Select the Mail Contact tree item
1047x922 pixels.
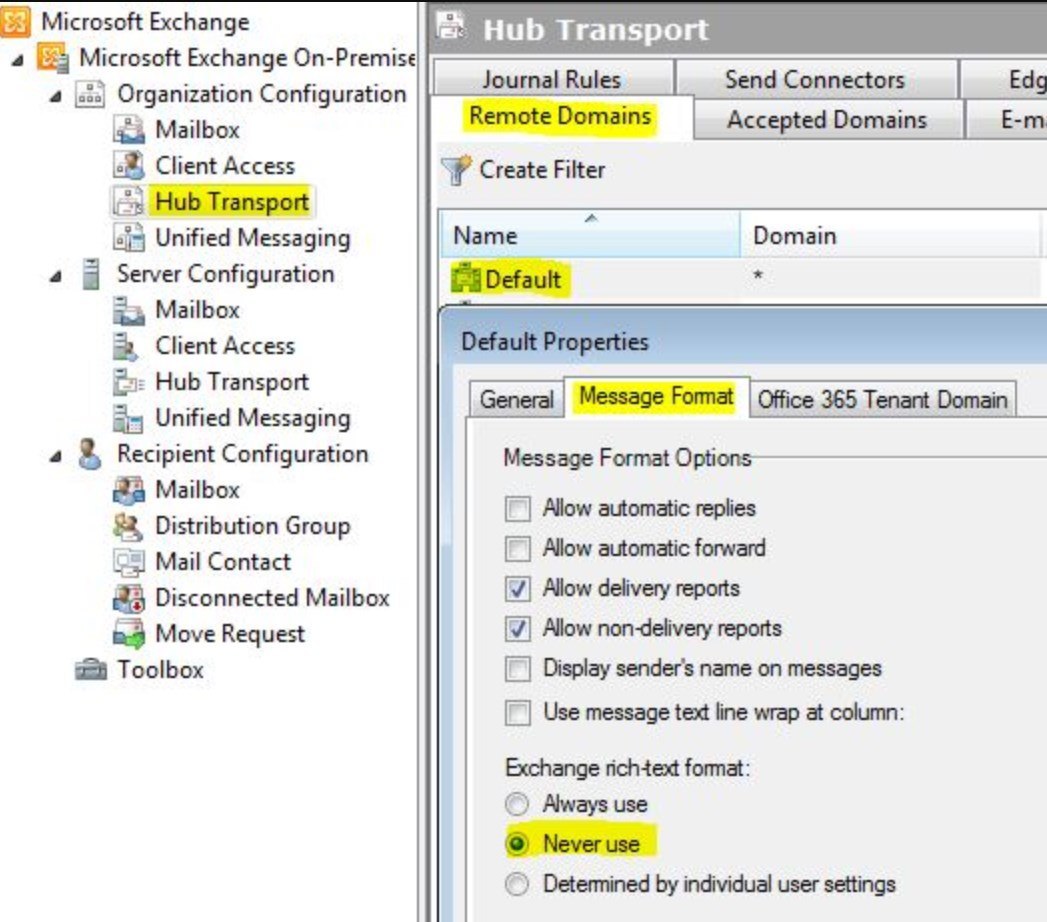(x=223, y=561)
